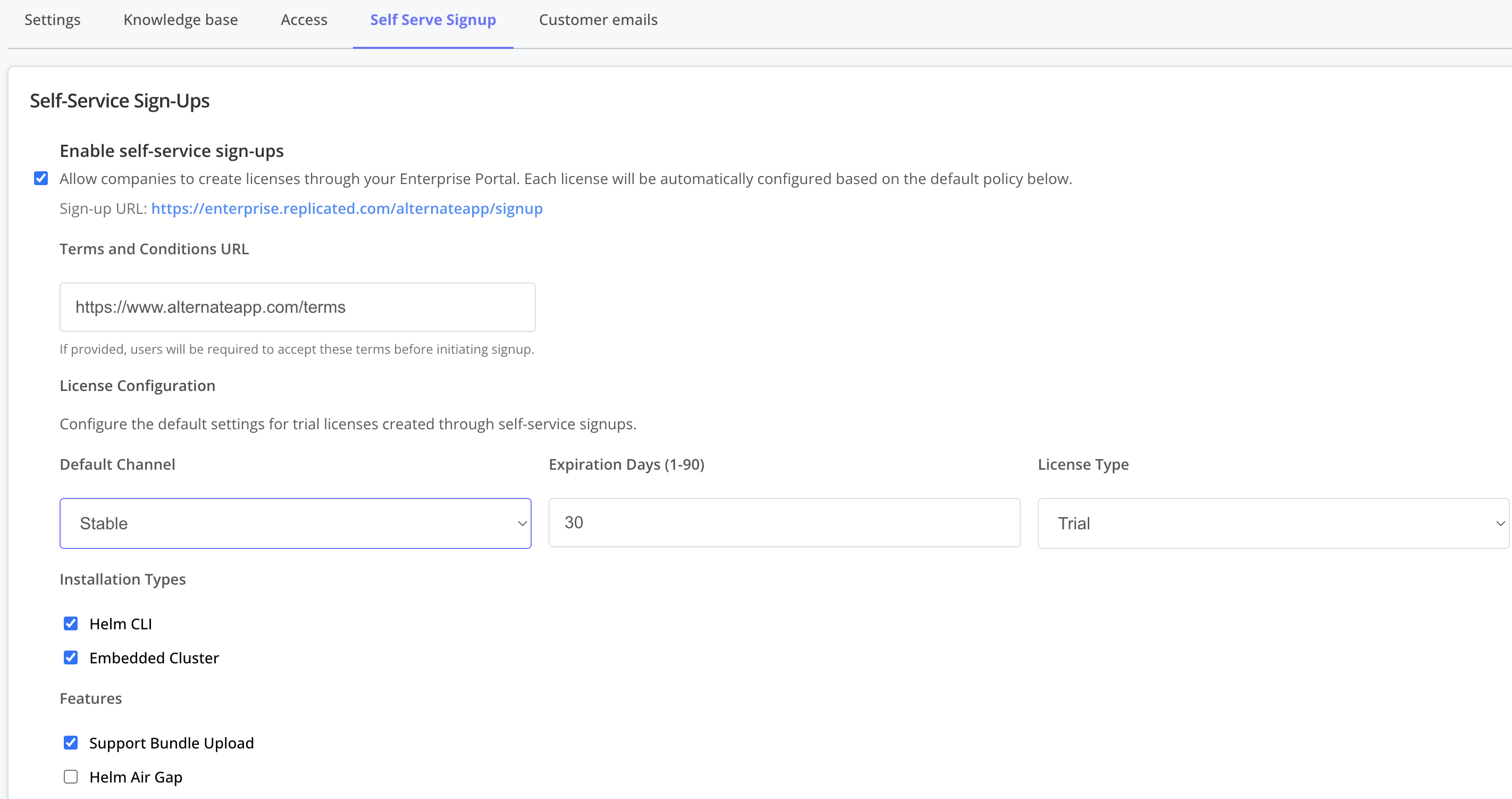Disable the Support Bundle Upload feature

click(70, 743)
